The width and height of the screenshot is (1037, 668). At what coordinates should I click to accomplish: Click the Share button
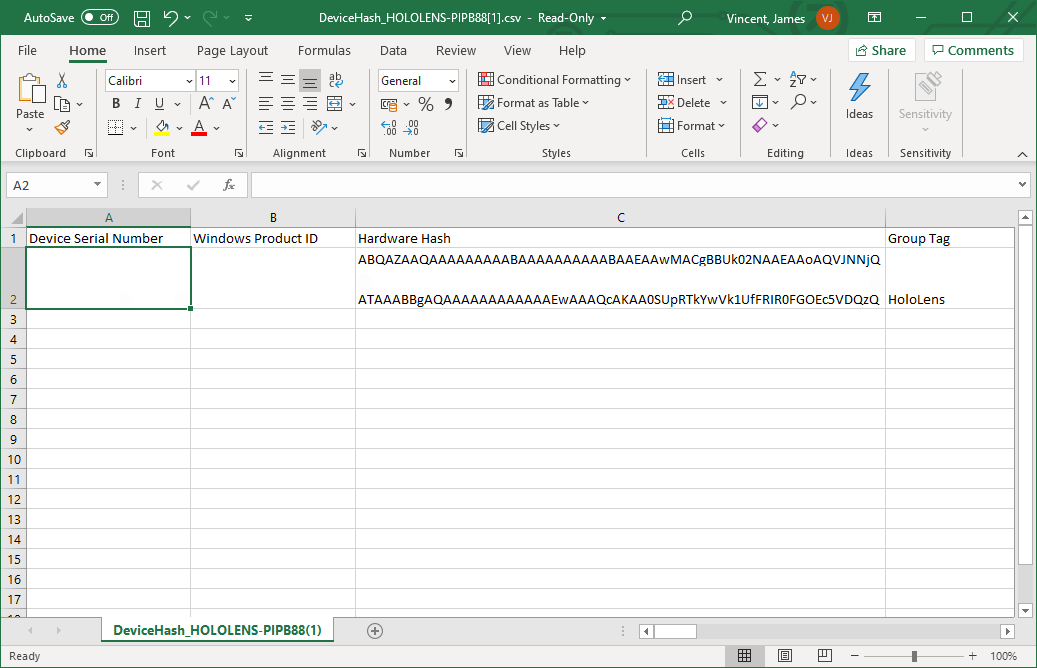coord(881,50)
